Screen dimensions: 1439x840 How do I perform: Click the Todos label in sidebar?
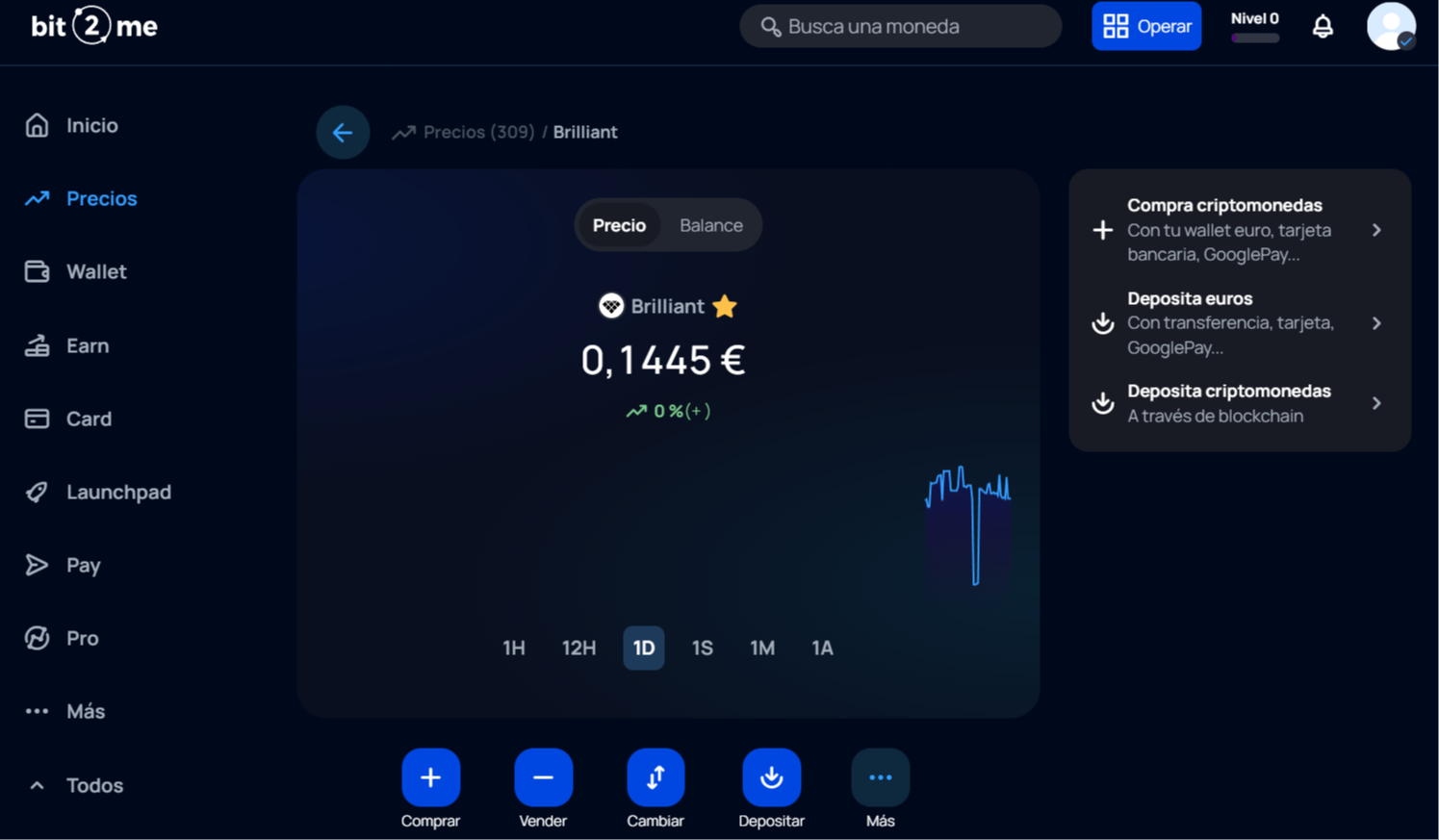click(94, 785)
